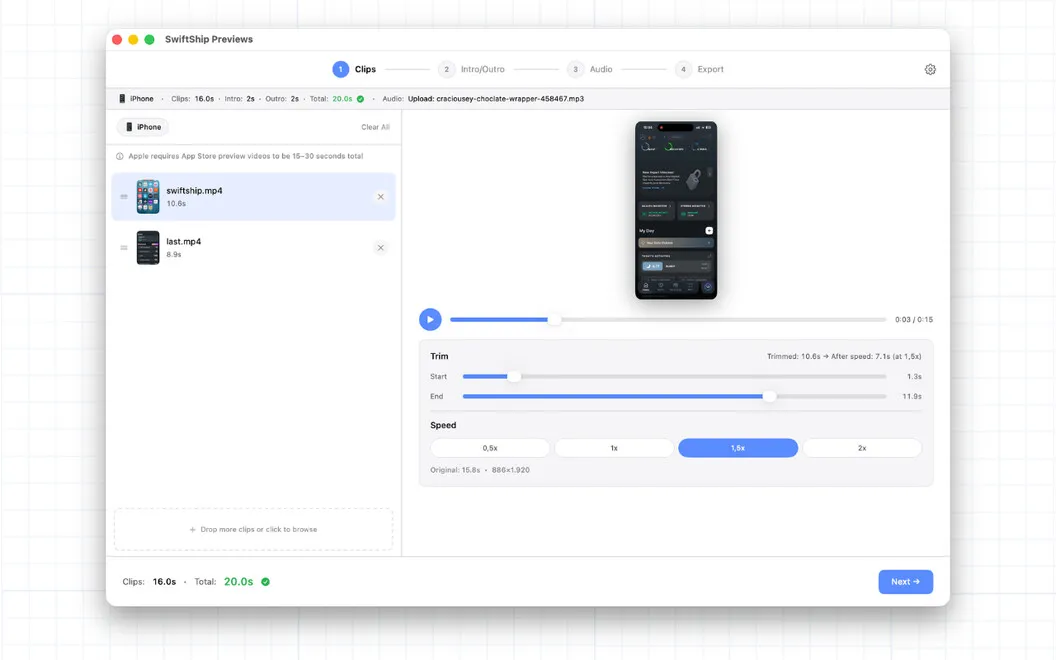The height and width of the screenshot is (660, 1056).
Task: Click the Trim End slider handle
Action: tap(769, 397)
